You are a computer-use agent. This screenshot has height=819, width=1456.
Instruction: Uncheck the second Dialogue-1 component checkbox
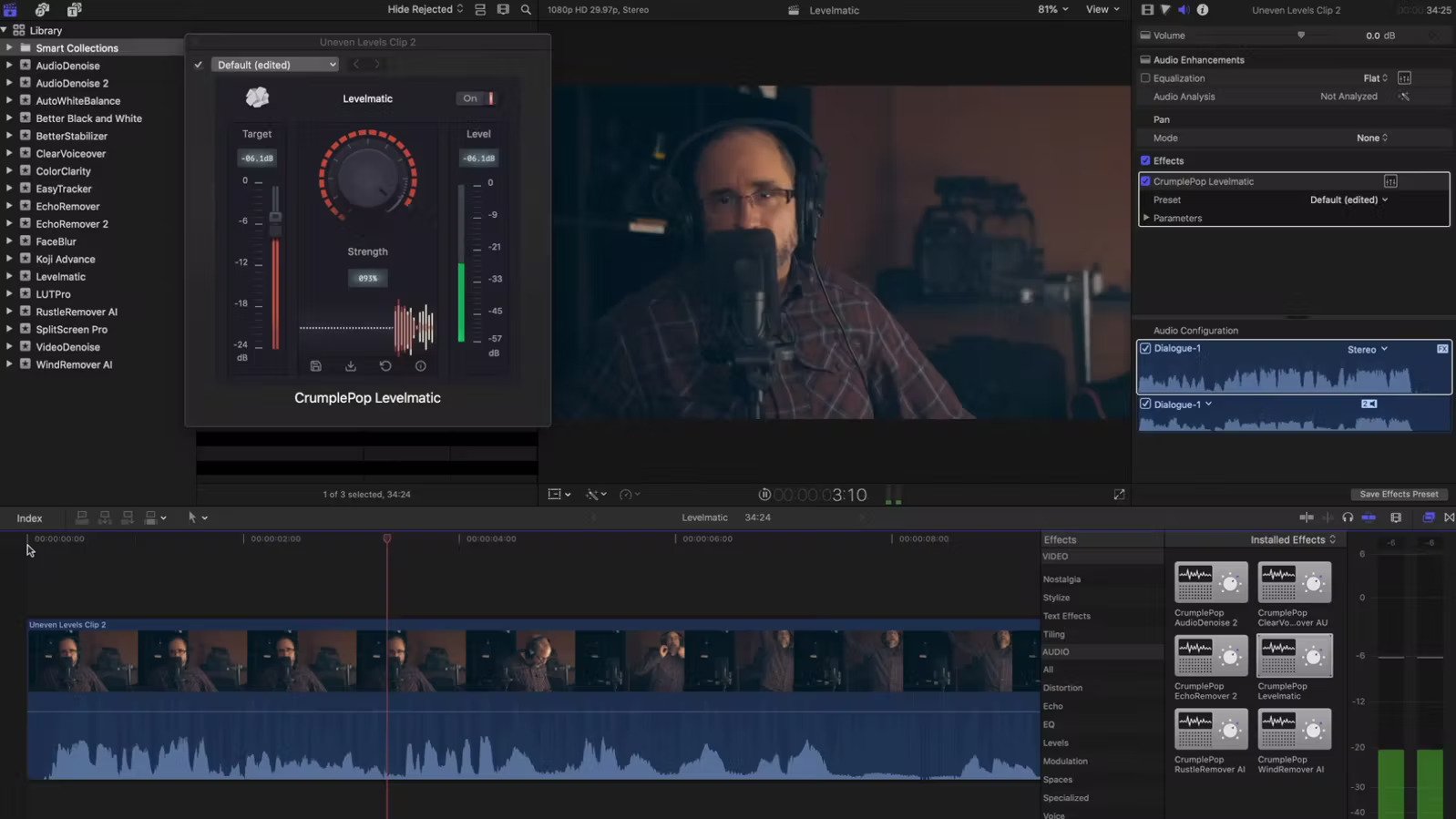click(x=1145, y=404)
